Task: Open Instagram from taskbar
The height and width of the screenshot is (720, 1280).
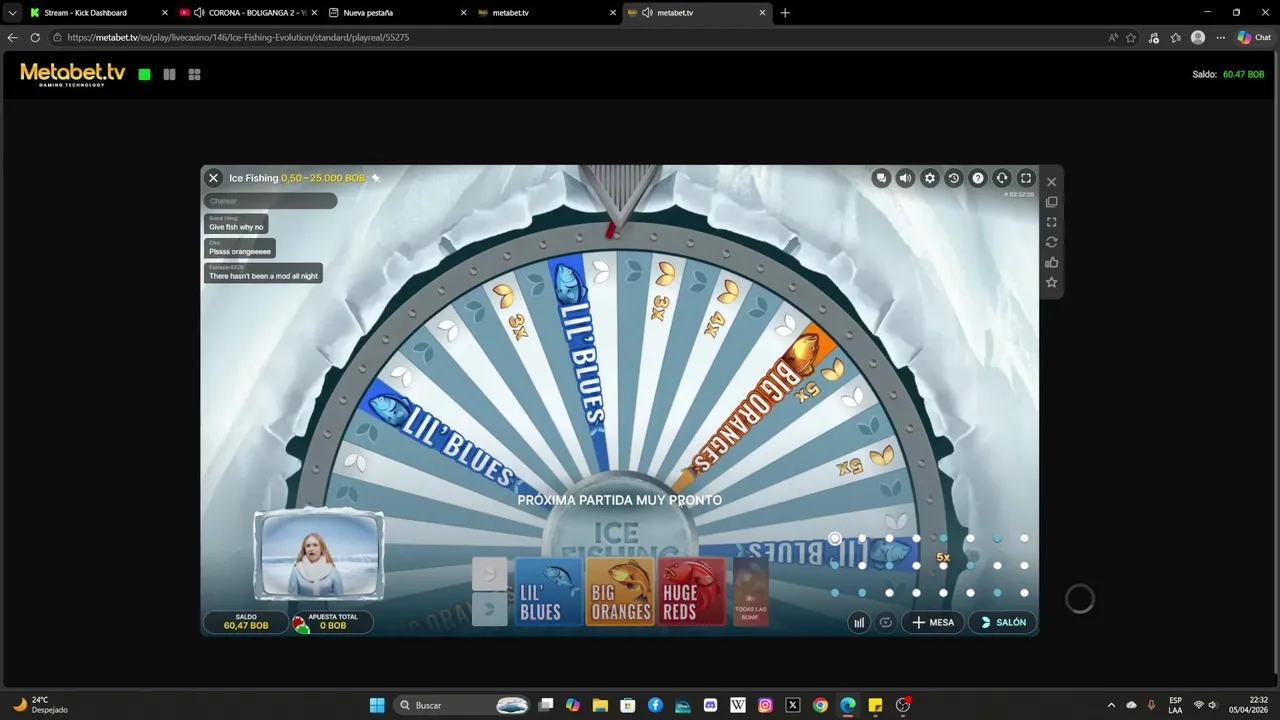Action: click(x=765, y=705)
